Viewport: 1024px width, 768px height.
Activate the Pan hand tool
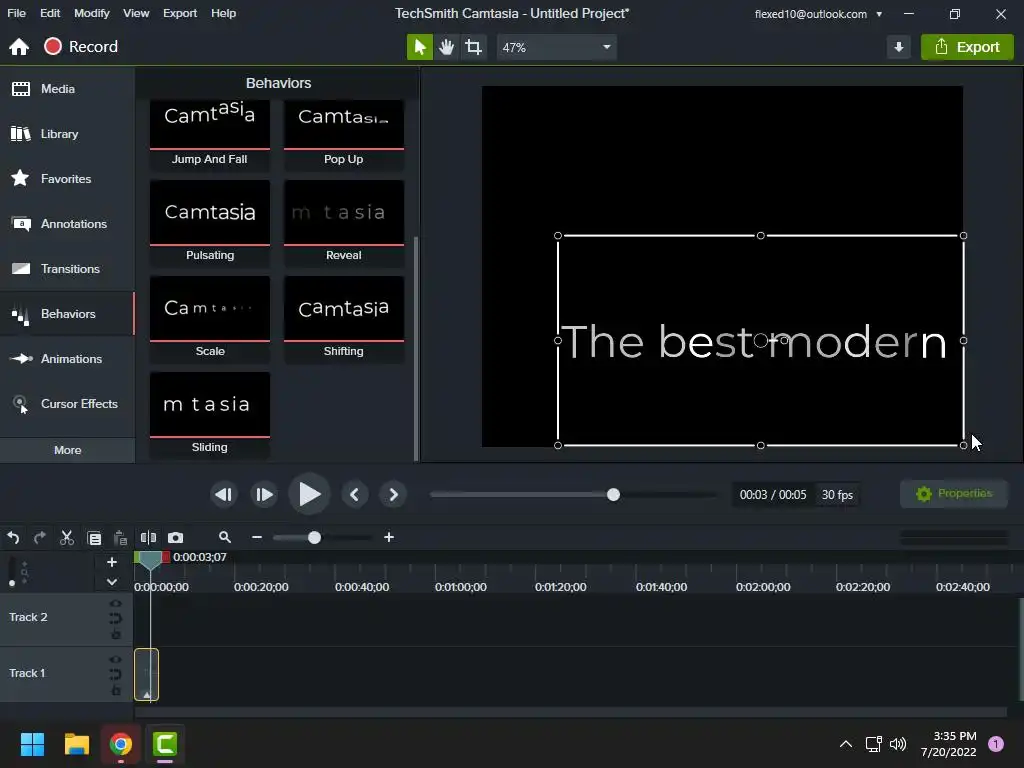[x=447, y=47]
